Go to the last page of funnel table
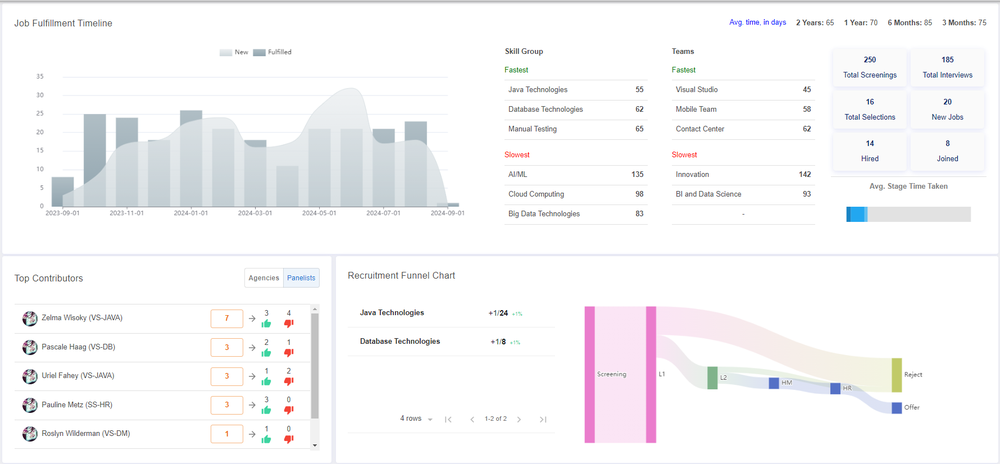Image resolution: width=1000 pixels, height=464 pixels. tap(543, 419)
